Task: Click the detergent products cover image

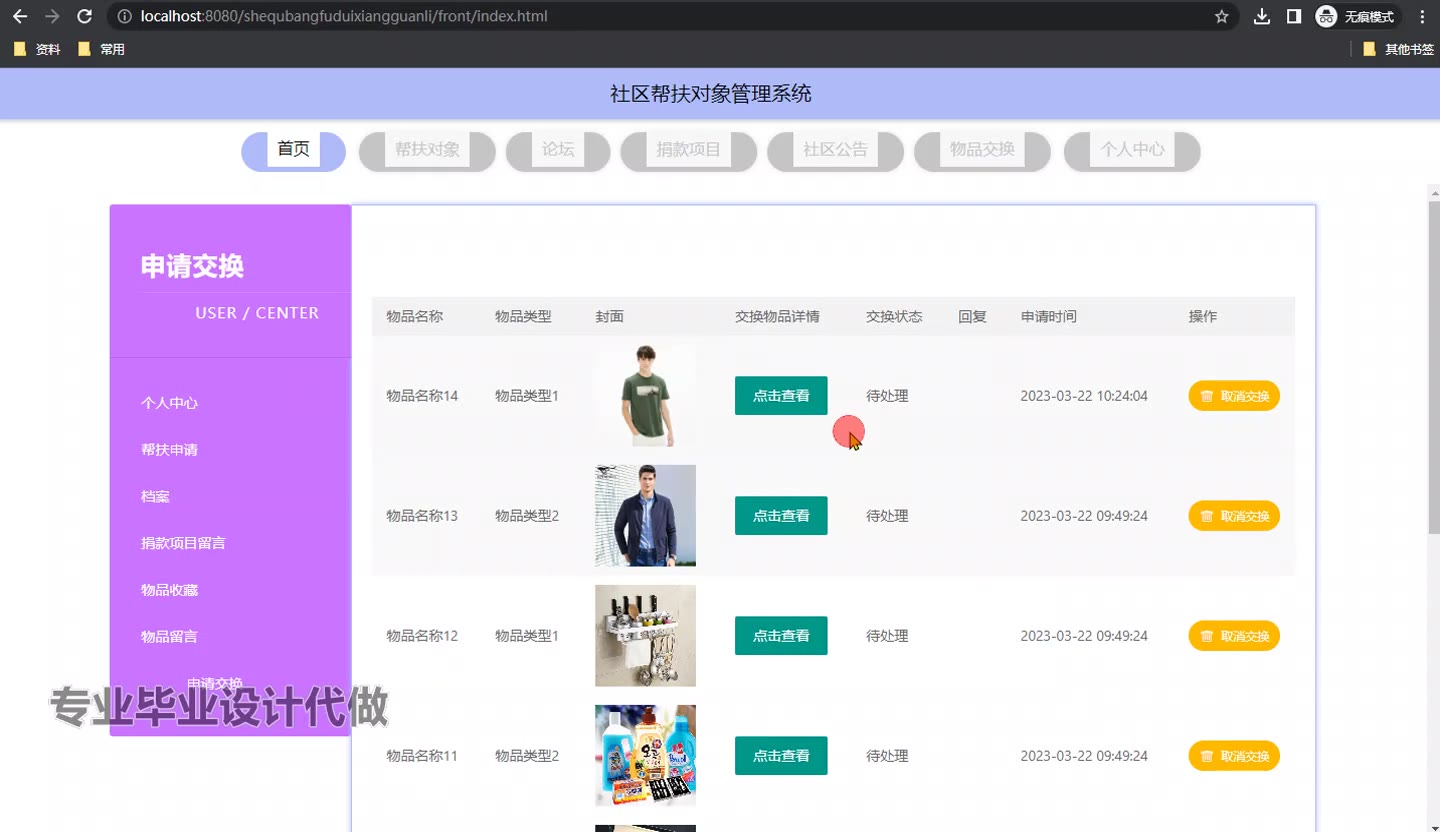Action: tap(645, 756)
